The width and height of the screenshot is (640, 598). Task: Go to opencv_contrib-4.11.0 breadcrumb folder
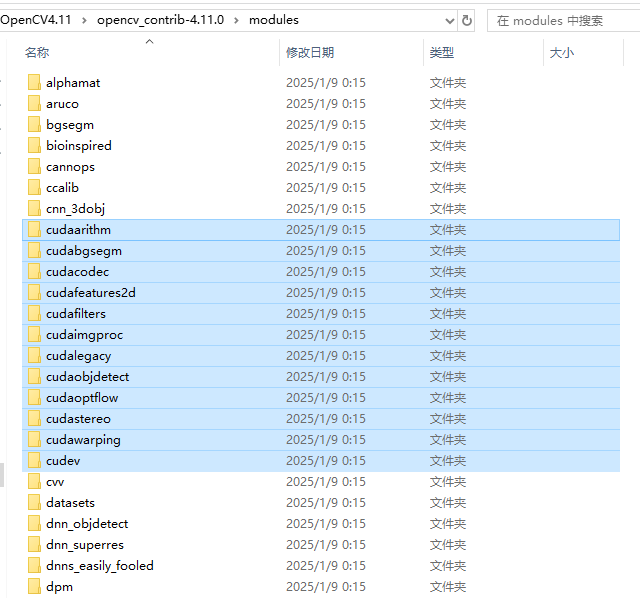pos(160,20)
